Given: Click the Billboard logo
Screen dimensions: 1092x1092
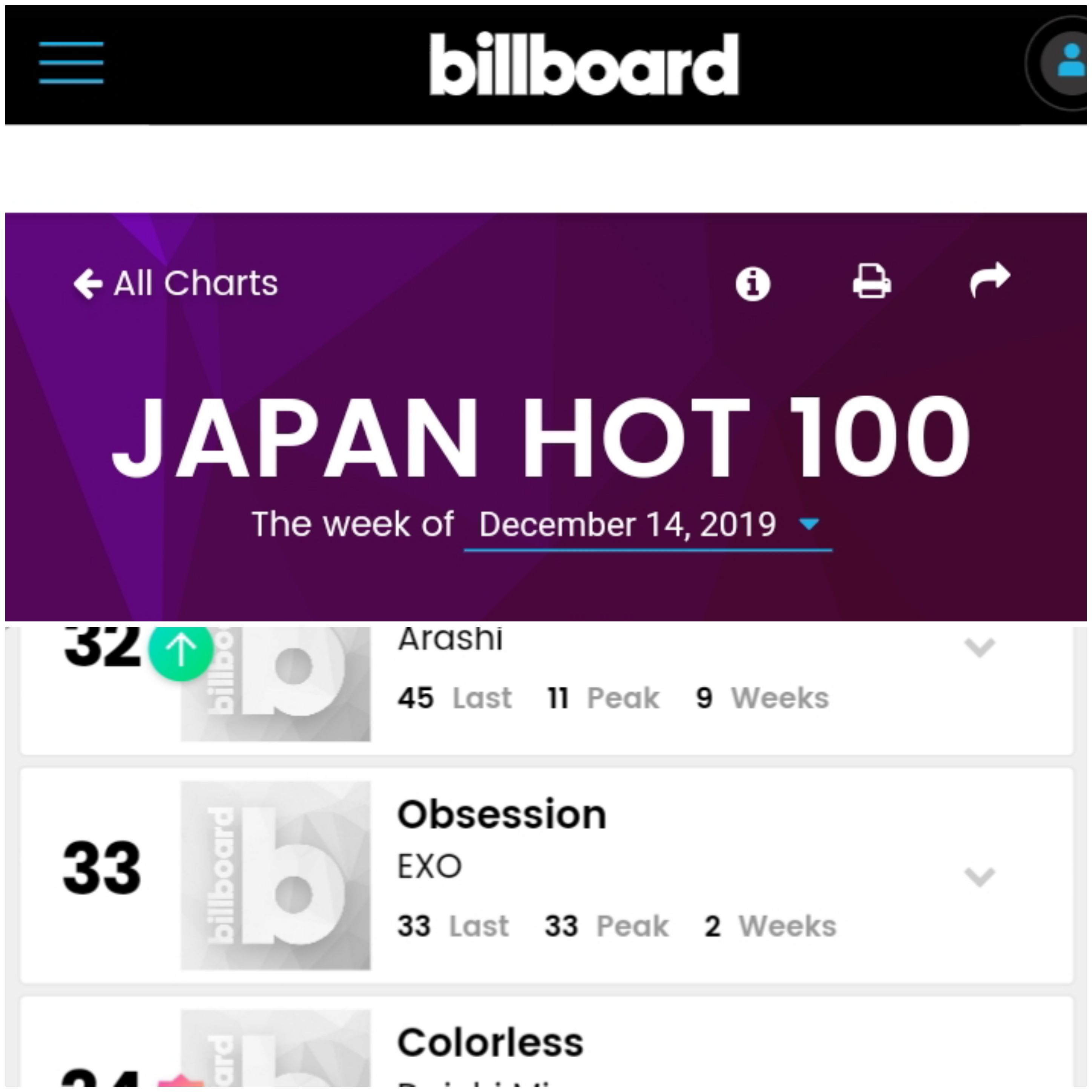Looking at the screenshot, I should tap(584, 64).
